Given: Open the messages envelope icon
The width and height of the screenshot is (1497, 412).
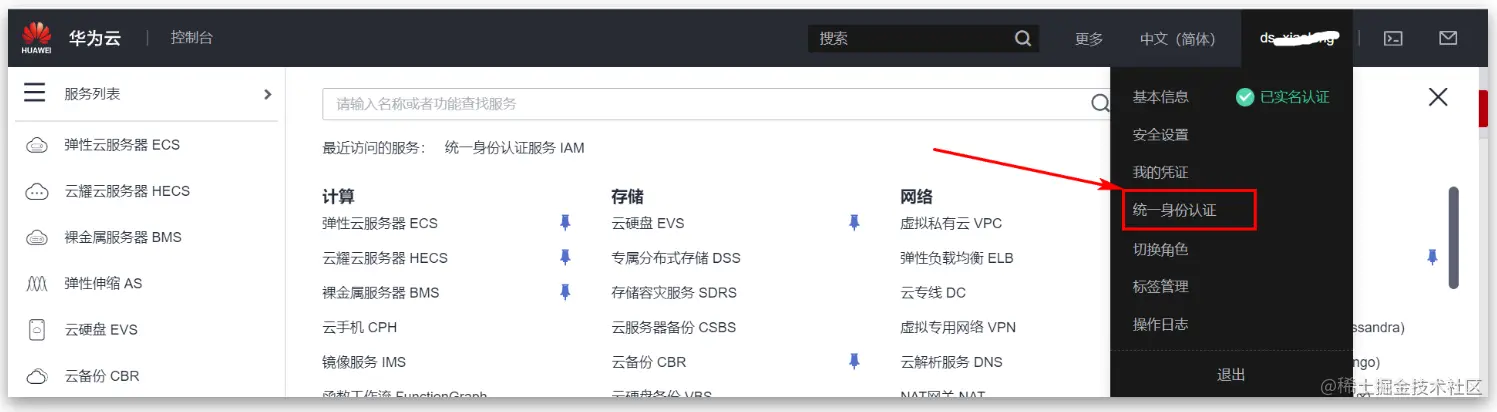Looking at the screenshot, I should point(1448,38).
